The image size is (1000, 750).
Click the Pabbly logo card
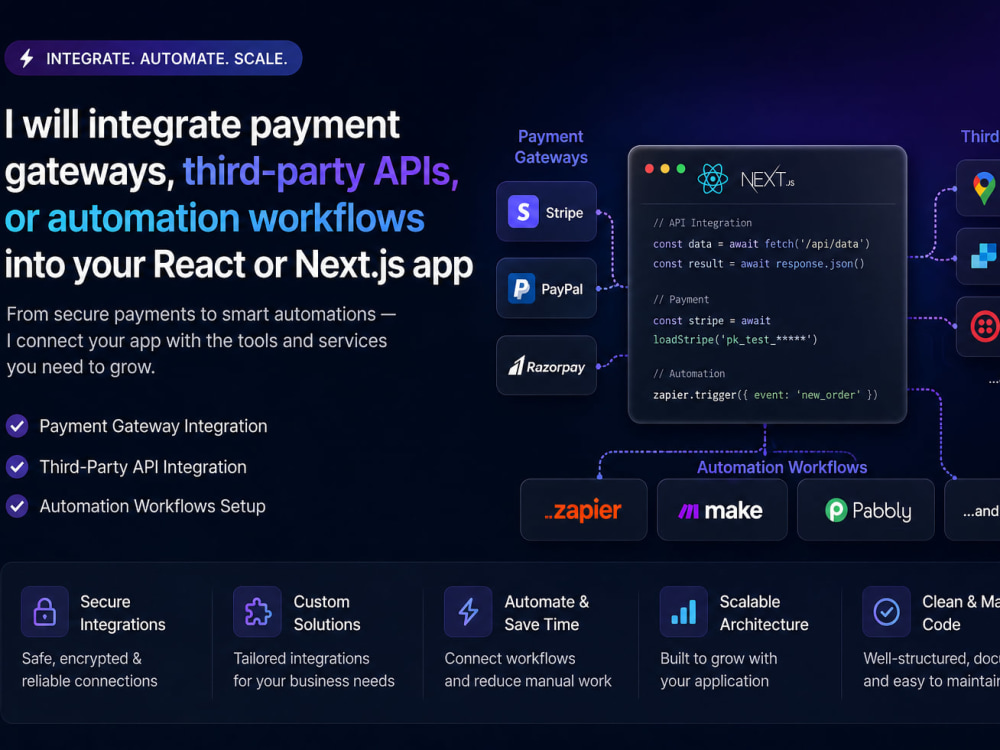865,510
